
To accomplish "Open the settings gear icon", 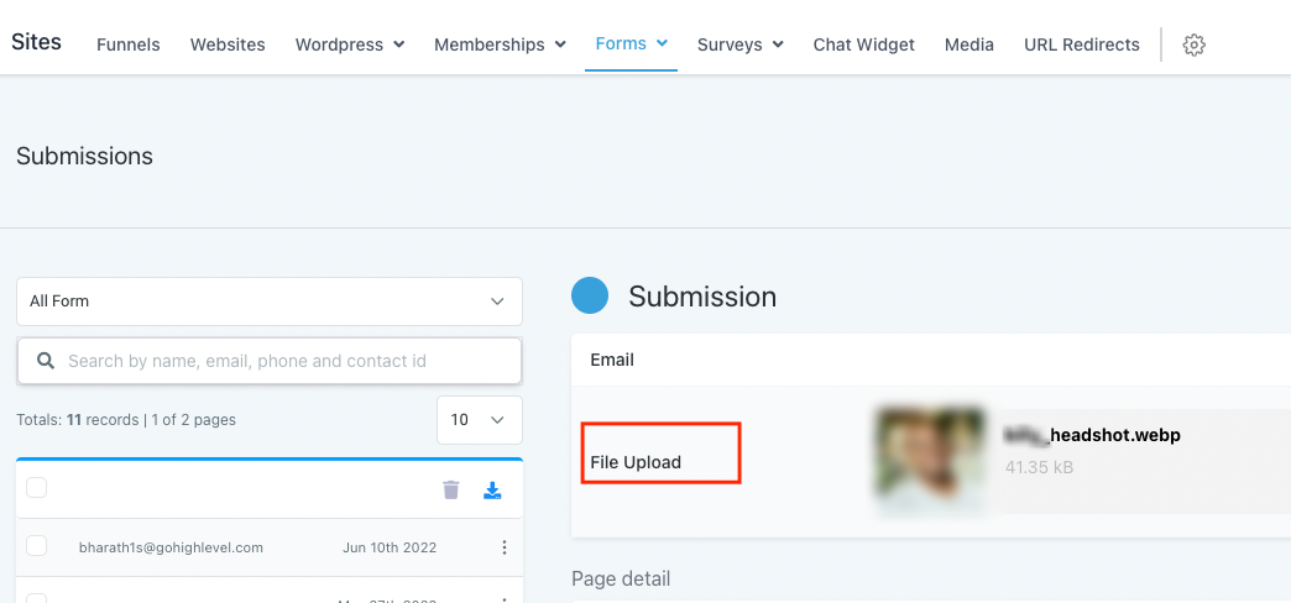I will (1193, 45).
